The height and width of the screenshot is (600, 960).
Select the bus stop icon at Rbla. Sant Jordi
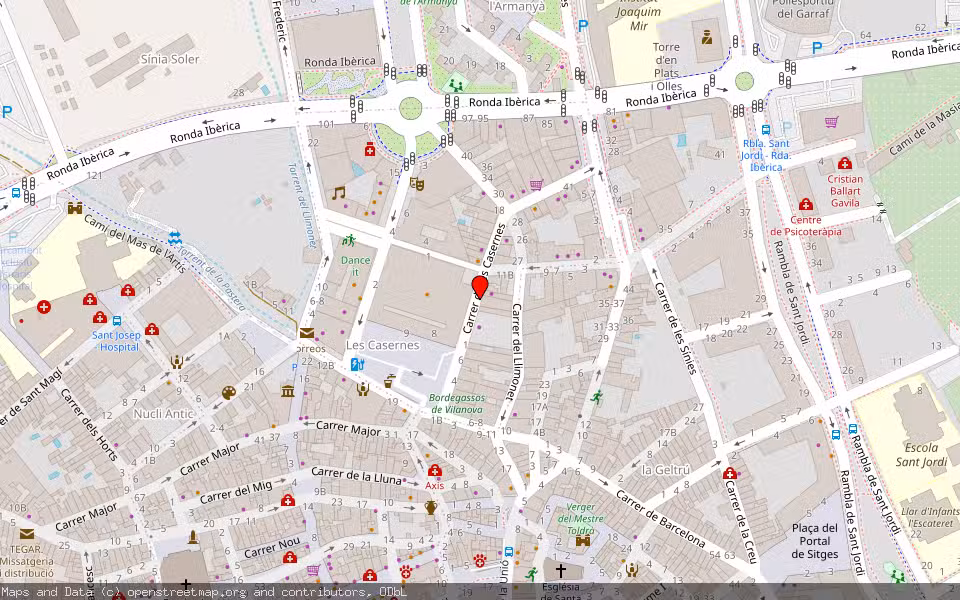point(766,129)
